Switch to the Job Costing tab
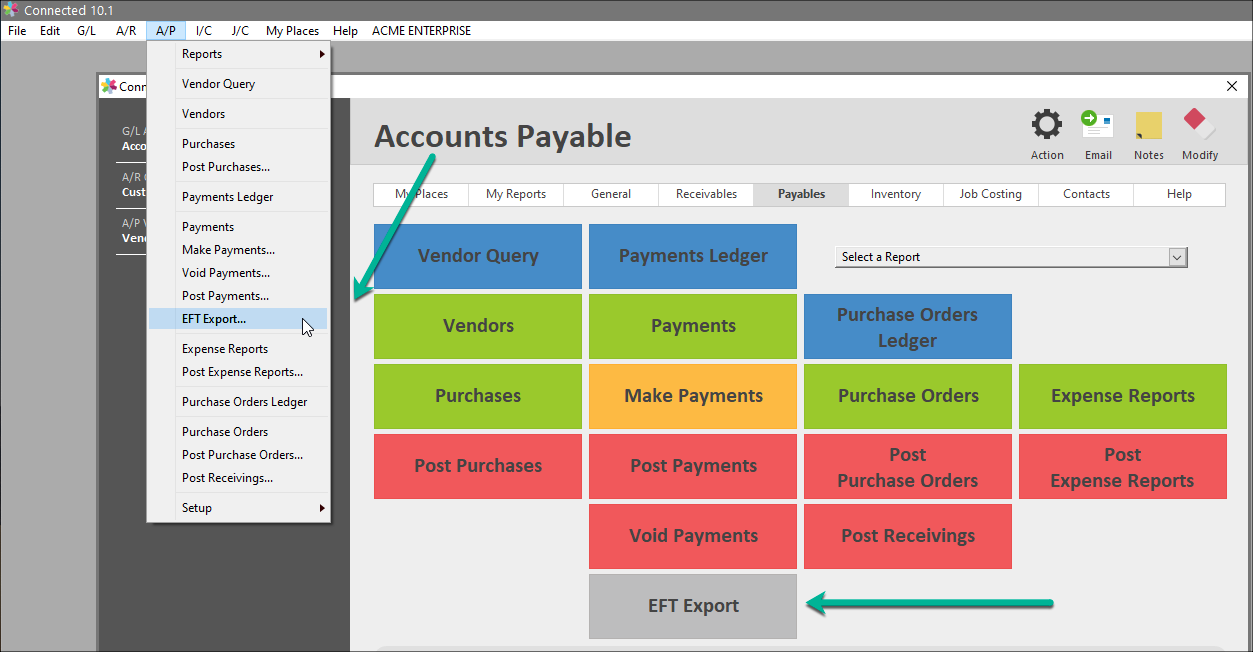This screenshot has height=652, width=1253. coord(990,194)
